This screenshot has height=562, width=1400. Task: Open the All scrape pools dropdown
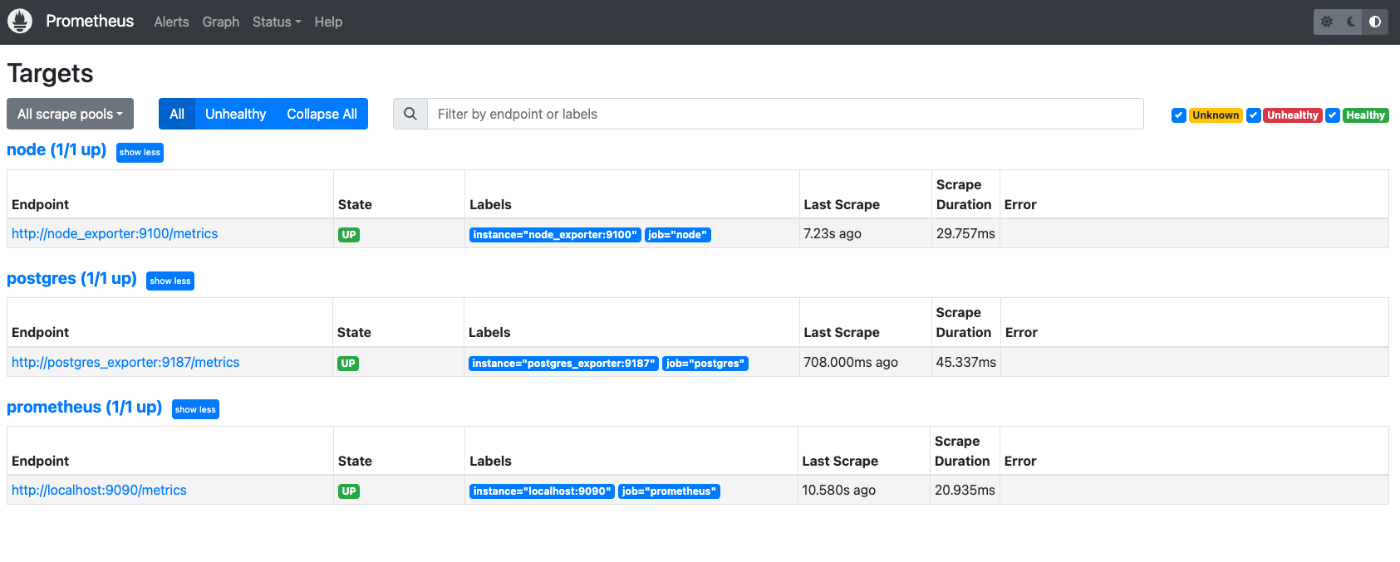coord(70,114)
